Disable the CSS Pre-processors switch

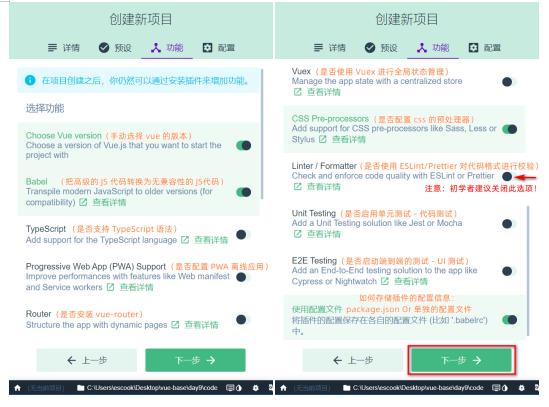(509, 129)
